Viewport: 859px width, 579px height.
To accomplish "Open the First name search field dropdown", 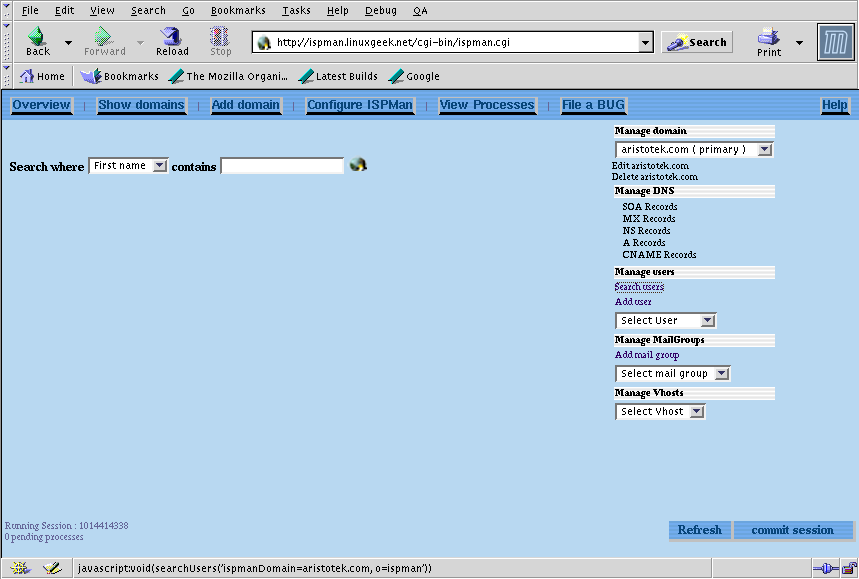I will tap(128, 165).
